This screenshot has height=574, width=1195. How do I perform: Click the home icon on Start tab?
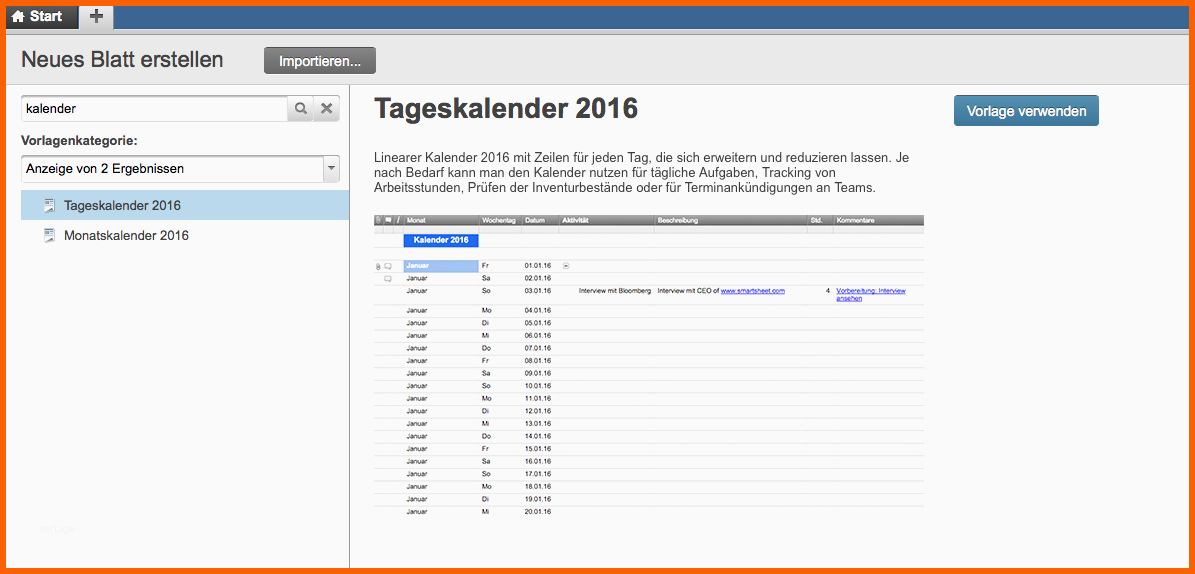tap(18, 17)
